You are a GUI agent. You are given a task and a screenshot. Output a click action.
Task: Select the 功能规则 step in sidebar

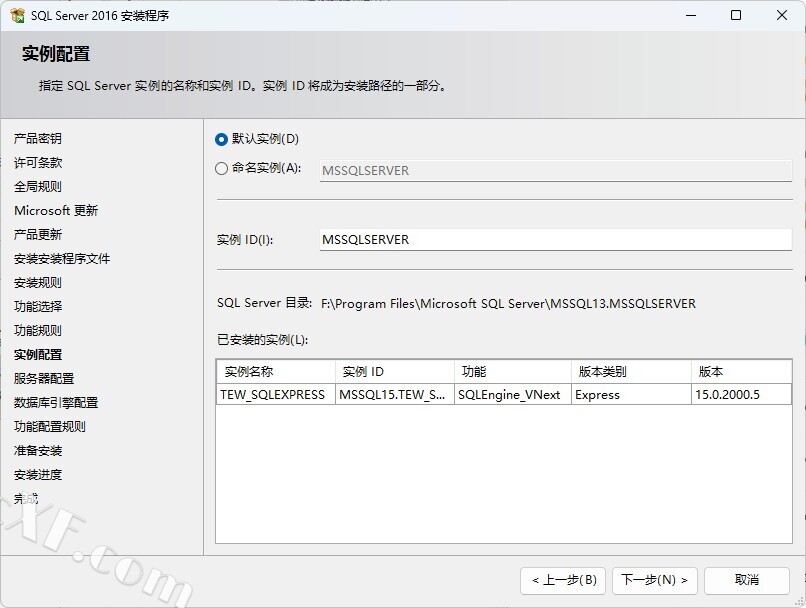[38, 330]
